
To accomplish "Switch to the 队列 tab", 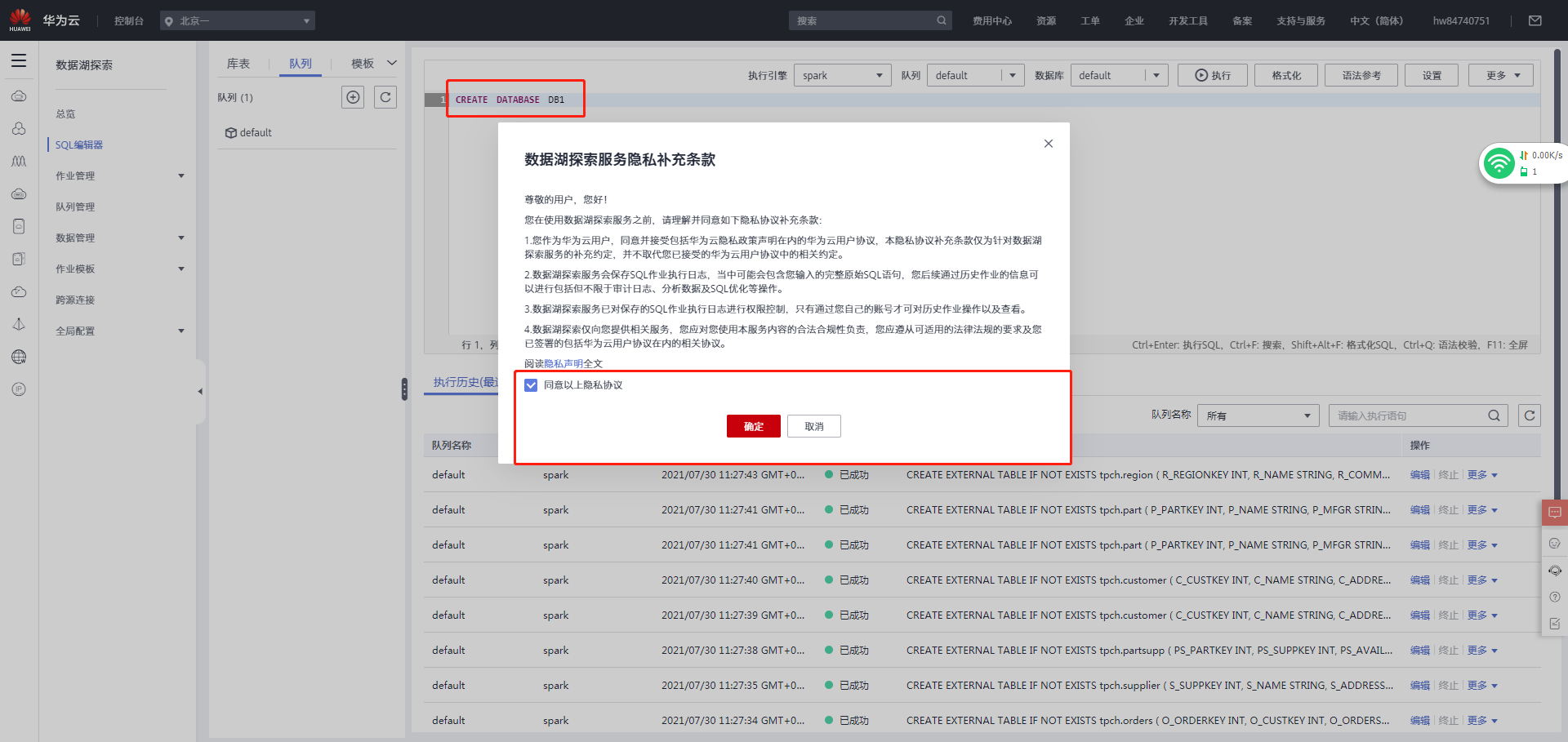I will tap(301, 64).
